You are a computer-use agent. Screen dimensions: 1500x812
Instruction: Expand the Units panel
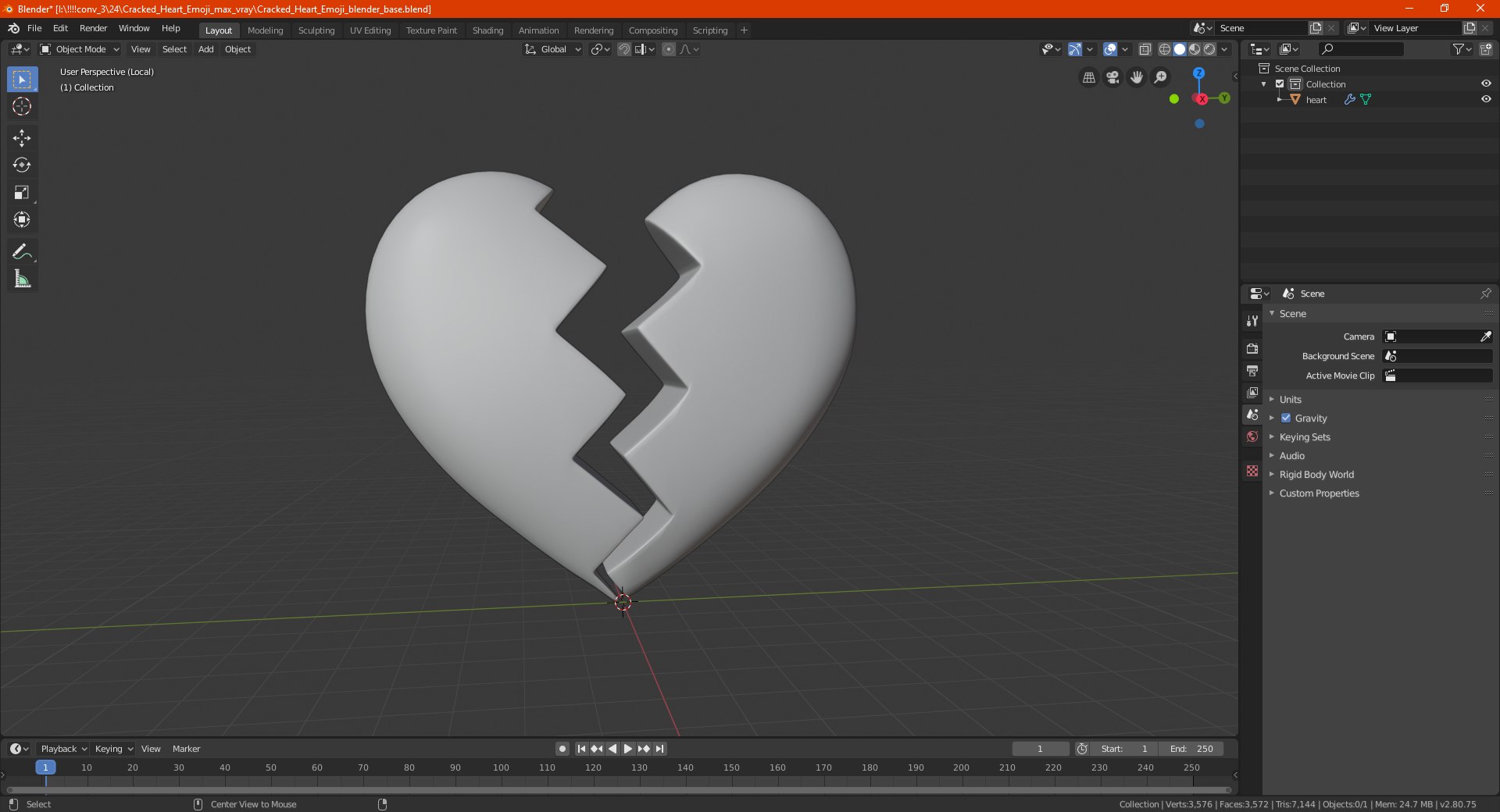[1290, 399]
